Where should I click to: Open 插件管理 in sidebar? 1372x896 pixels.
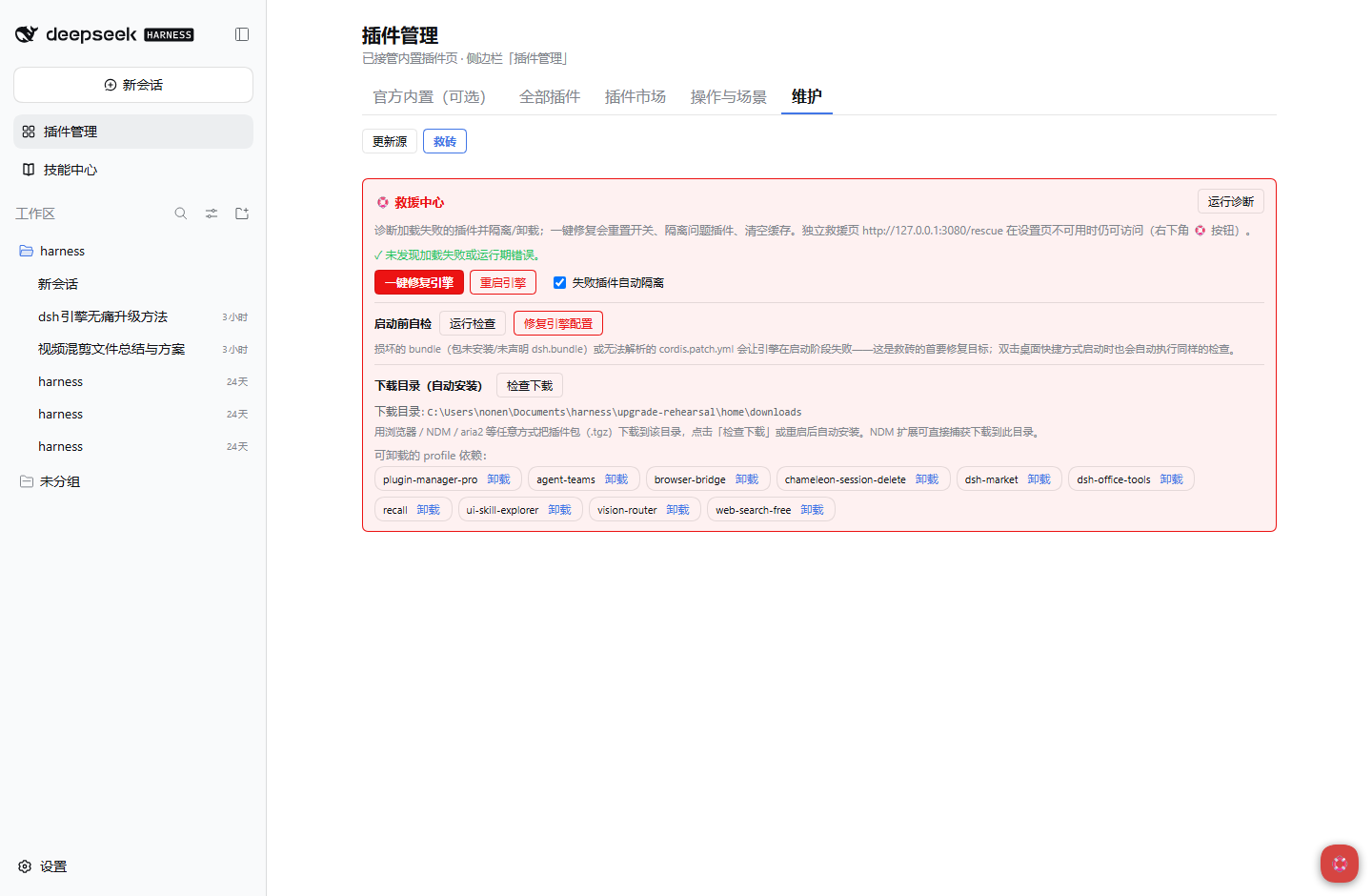pos(133,132)
